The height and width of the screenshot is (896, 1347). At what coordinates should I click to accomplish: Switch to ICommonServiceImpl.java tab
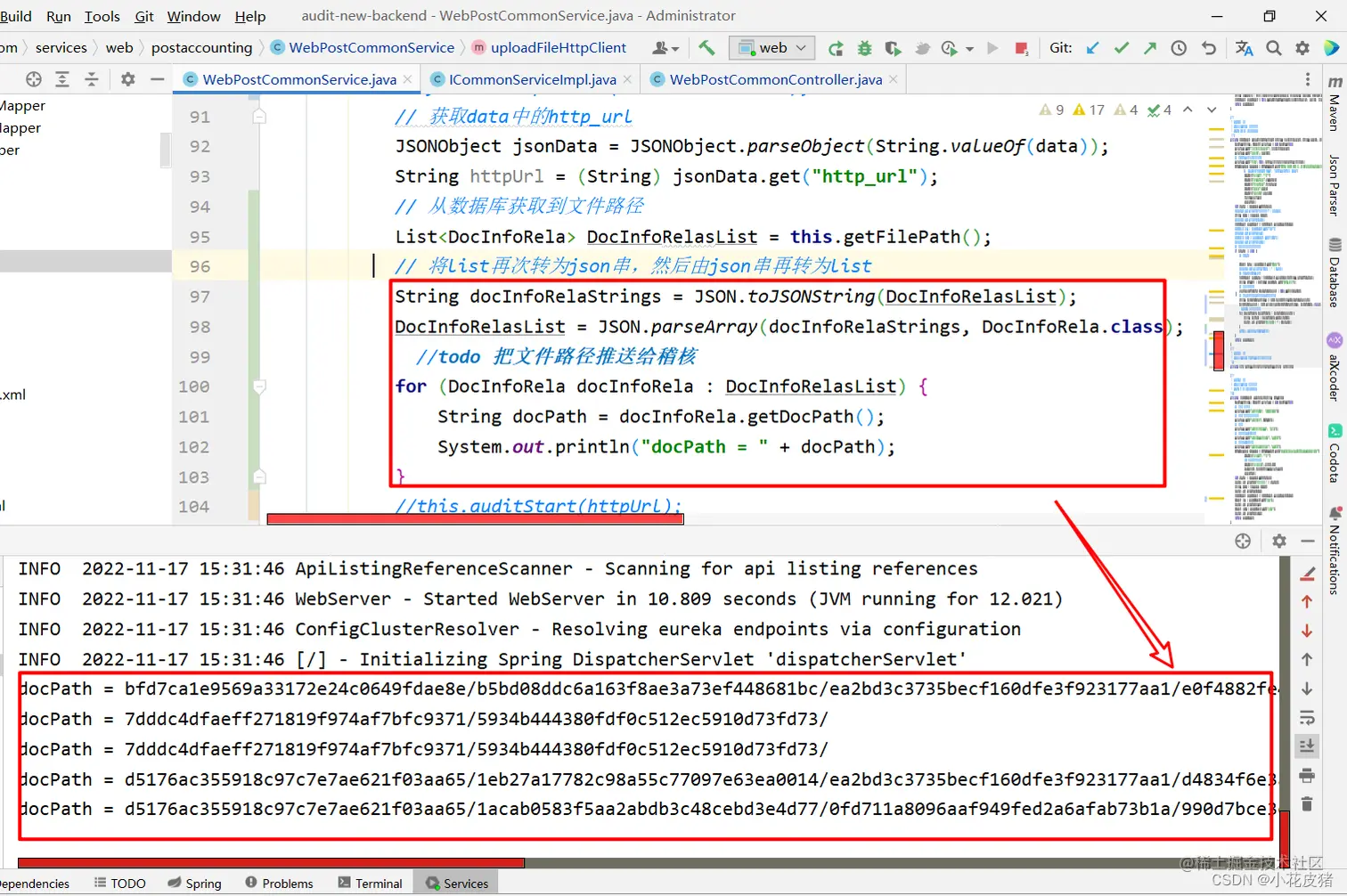[532, 79]
